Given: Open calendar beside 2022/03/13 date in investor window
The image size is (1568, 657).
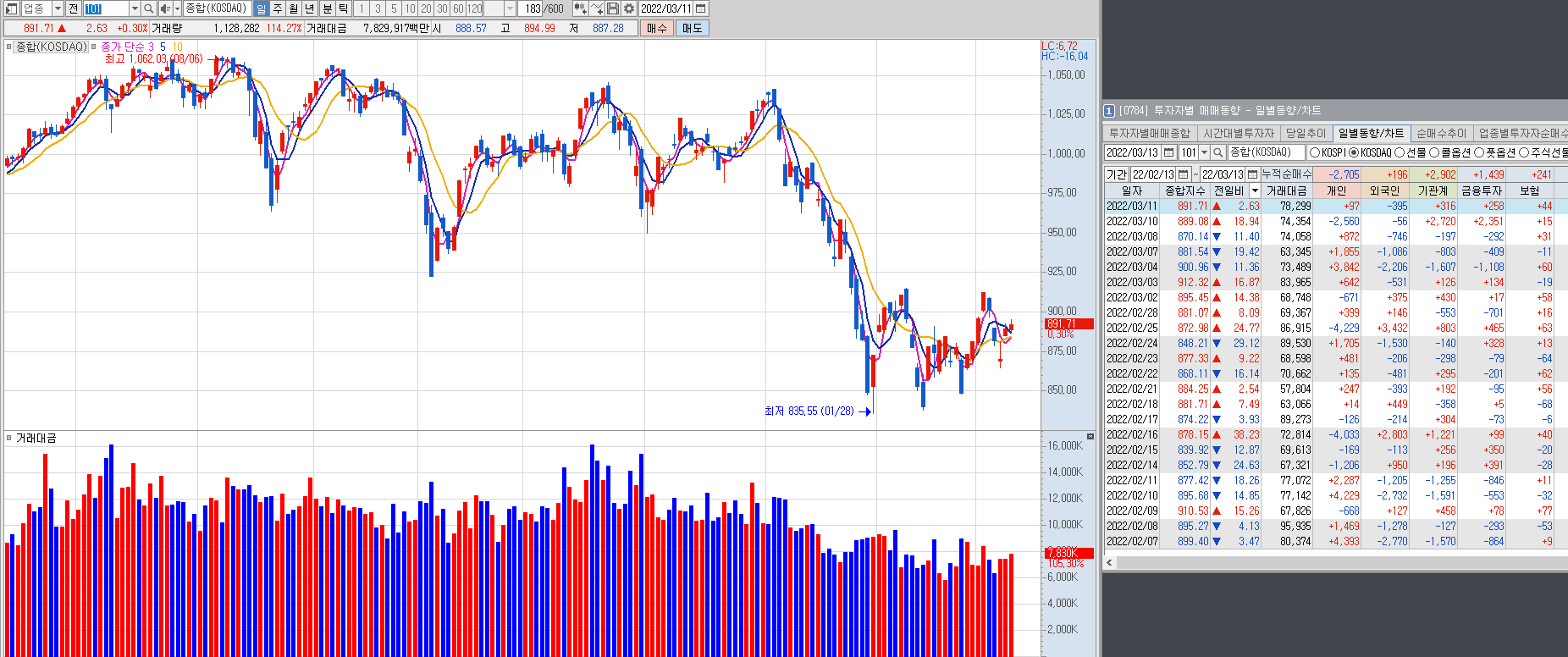Looking at the screenshot, I should [1169, 152].
